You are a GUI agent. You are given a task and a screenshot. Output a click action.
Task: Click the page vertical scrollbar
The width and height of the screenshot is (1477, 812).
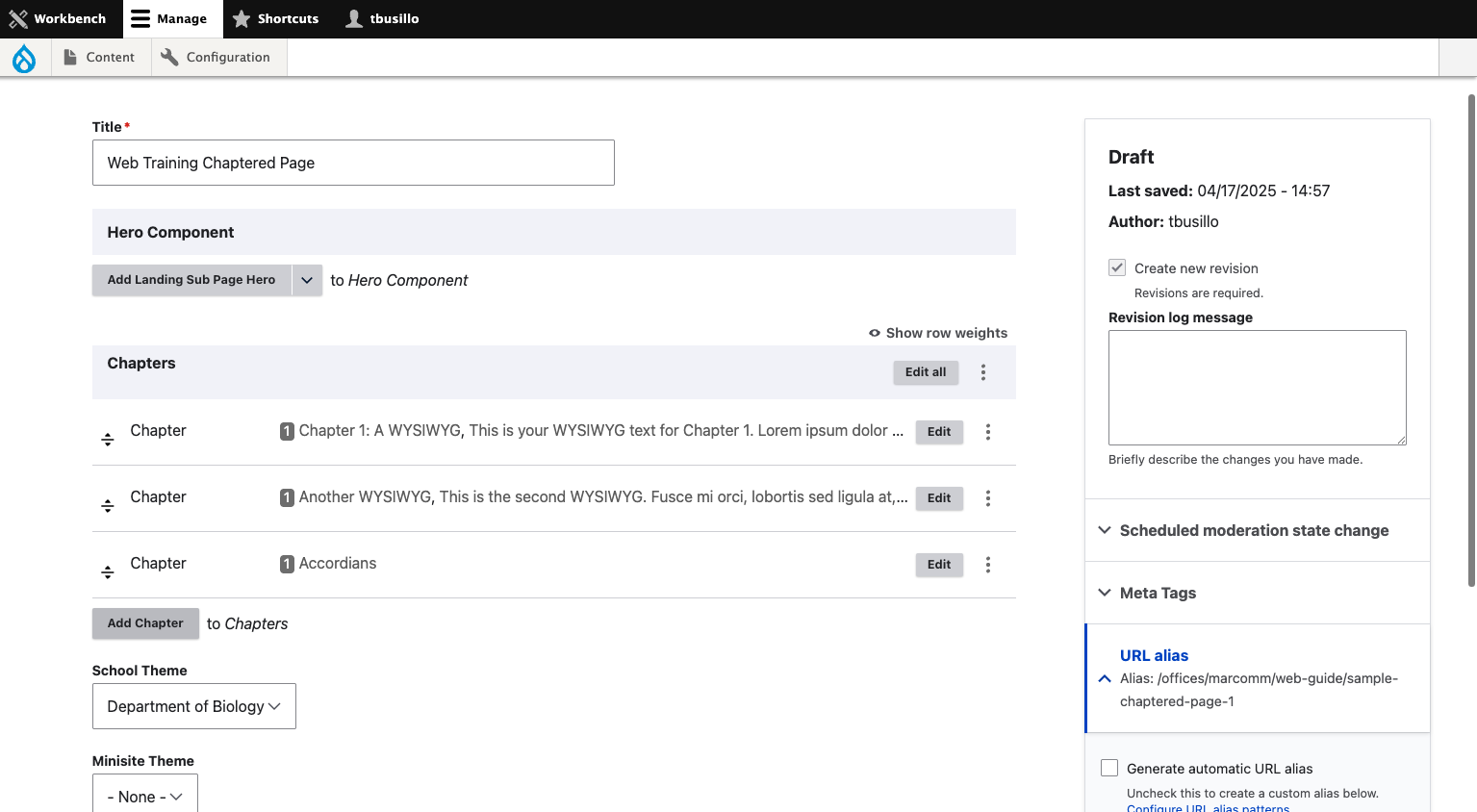click(1471, 341)
